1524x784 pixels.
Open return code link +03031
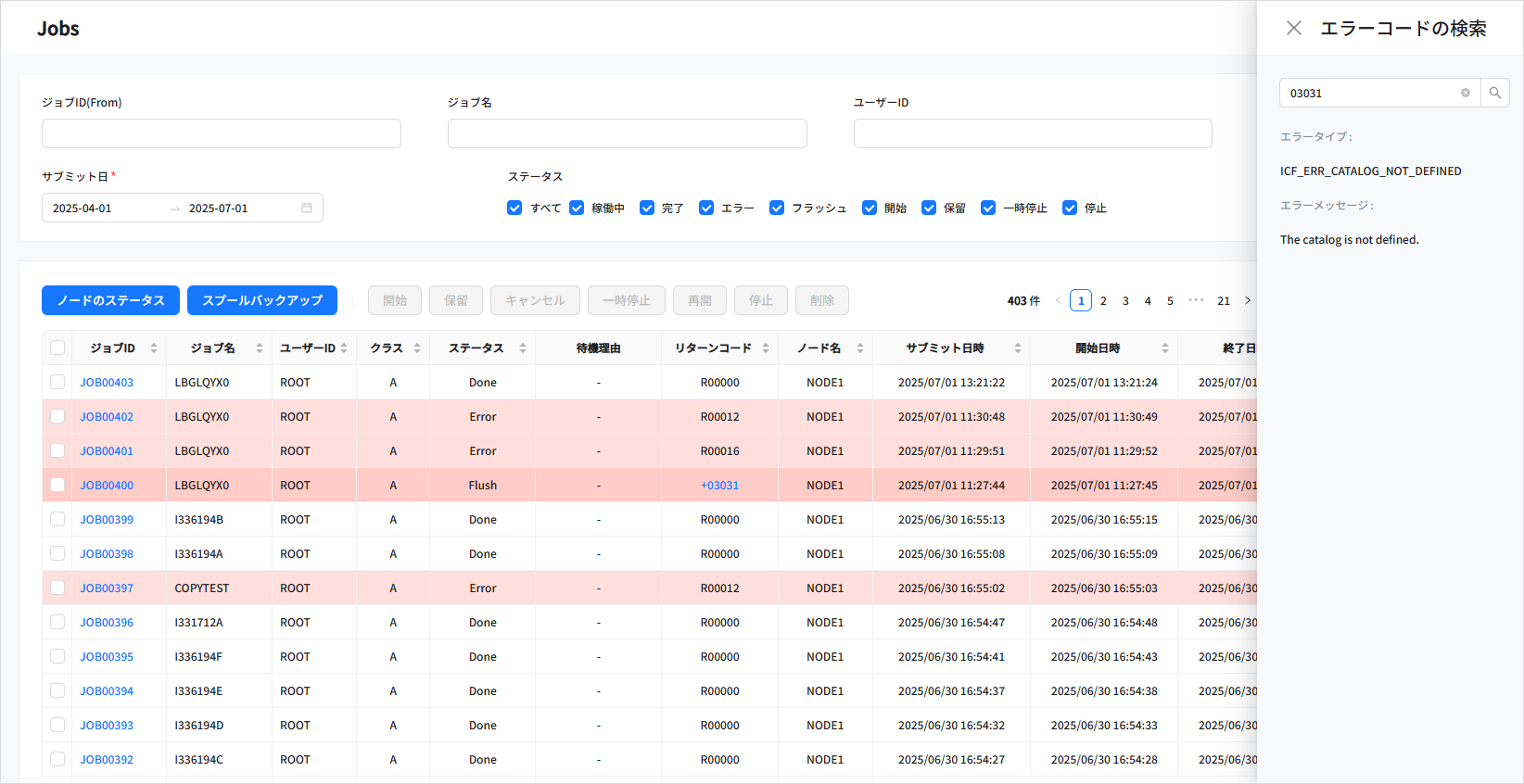[x=719, y=486]
